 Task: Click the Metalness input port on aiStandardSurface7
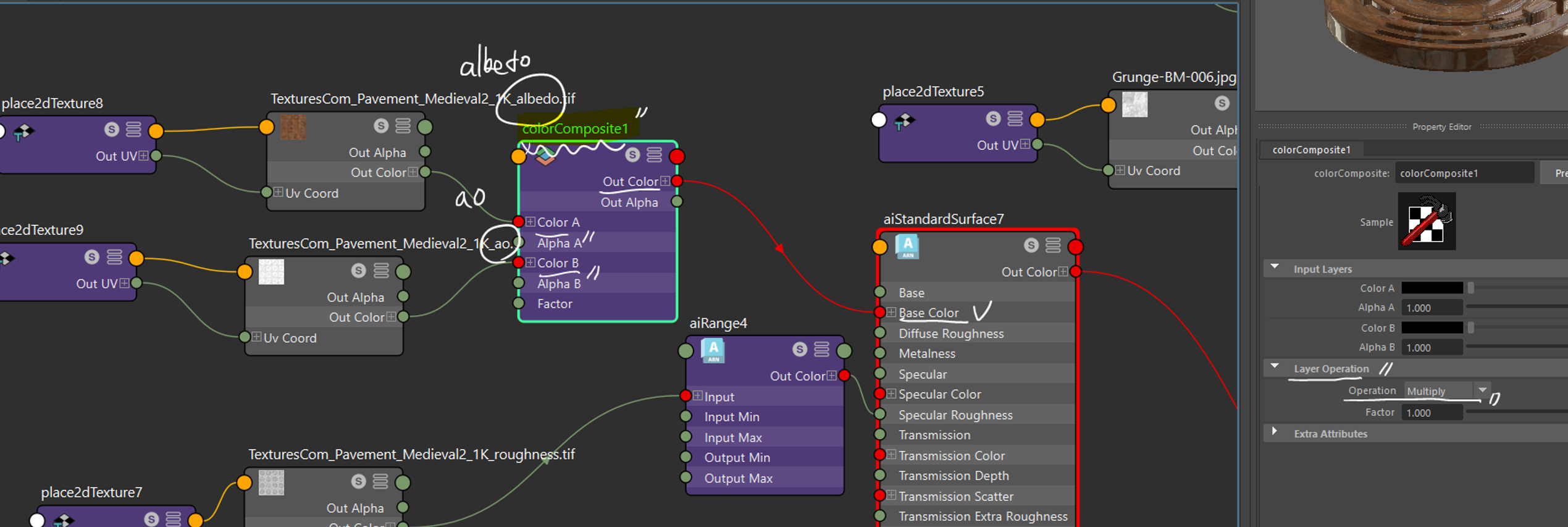(880, 353)
